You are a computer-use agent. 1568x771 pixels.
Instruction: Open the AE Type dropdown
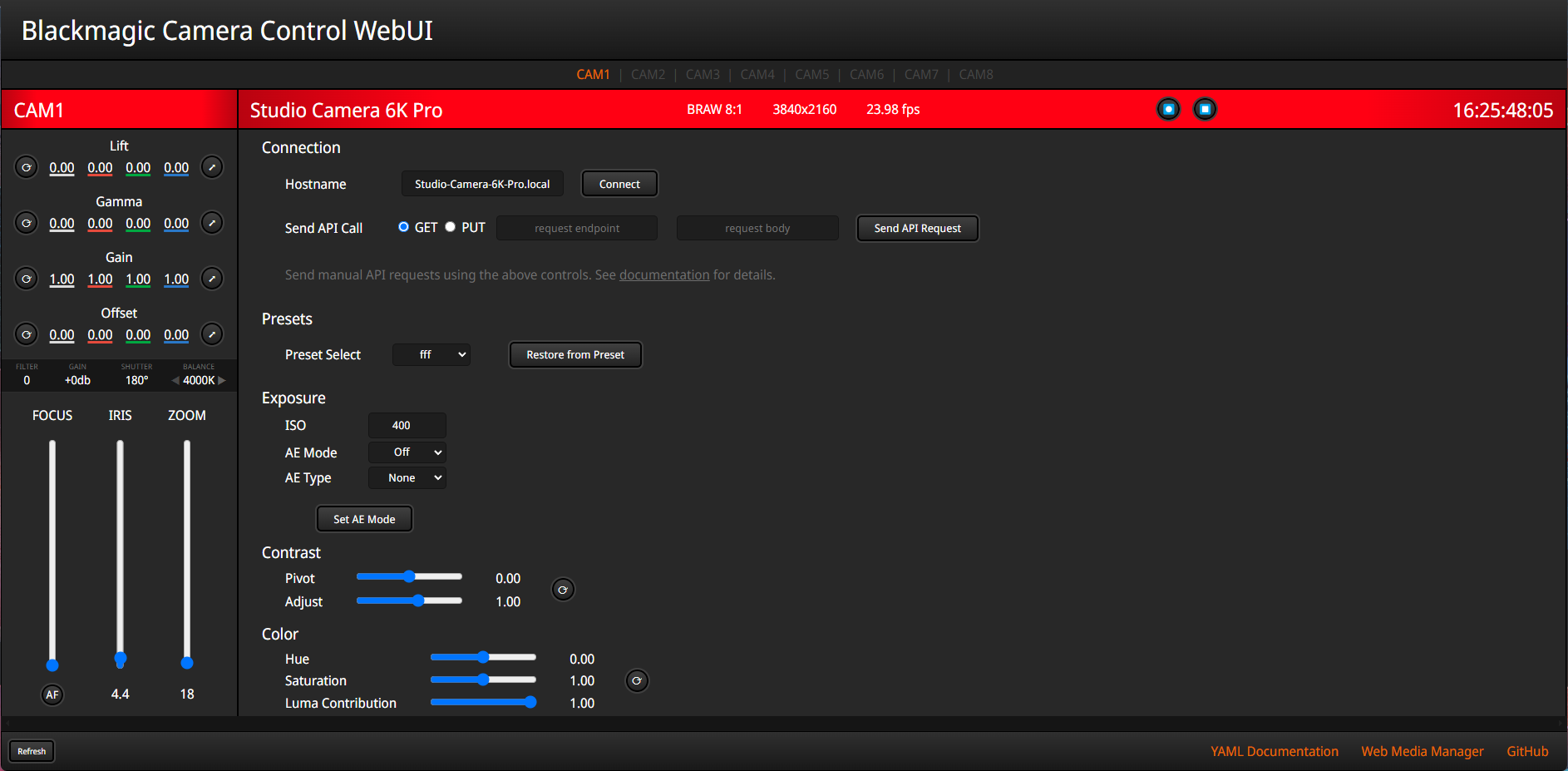(407, 477)
